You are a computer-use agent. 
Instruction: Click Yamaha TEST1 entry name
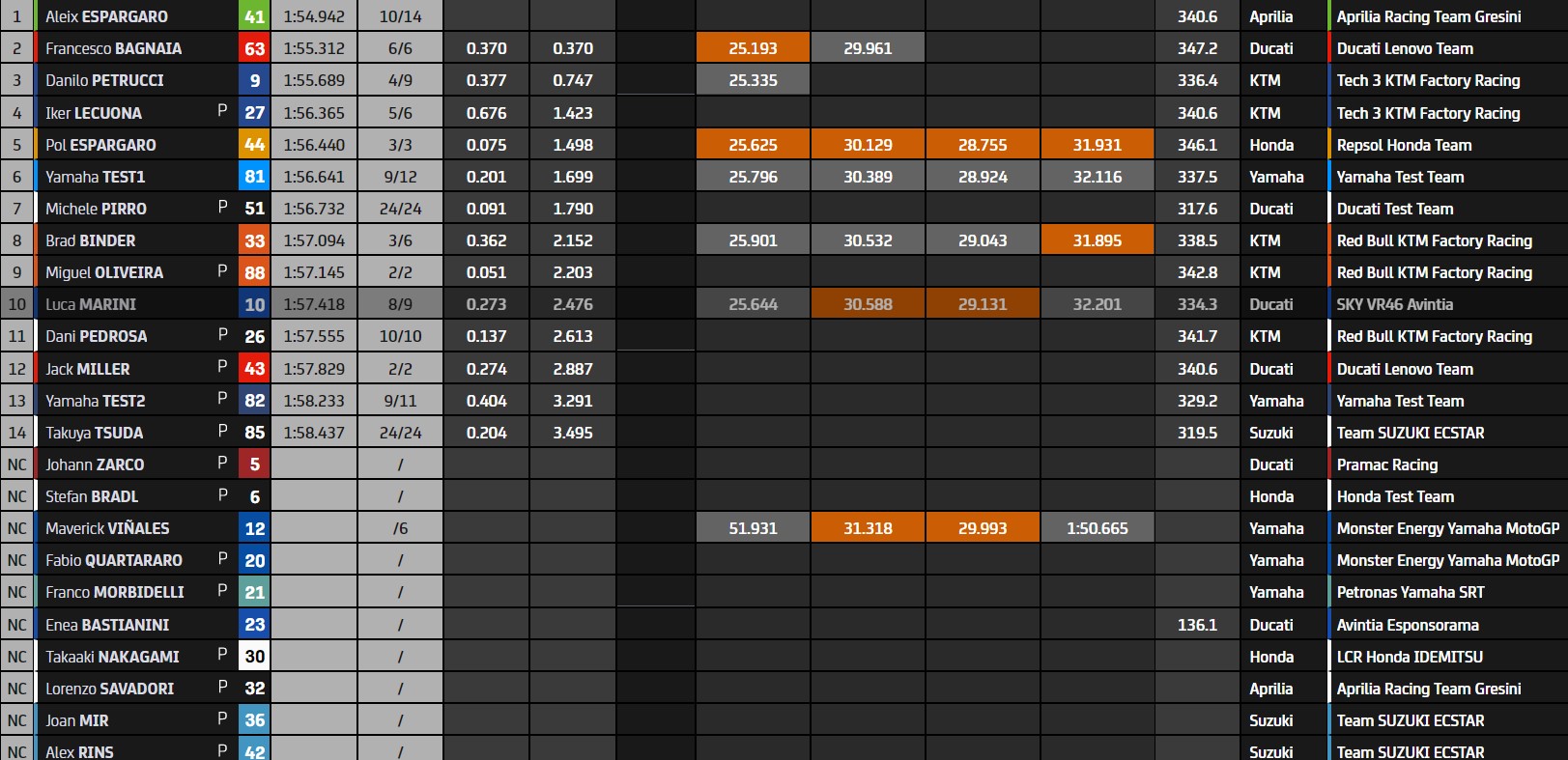pyautogui.click(x=95, y=177)
